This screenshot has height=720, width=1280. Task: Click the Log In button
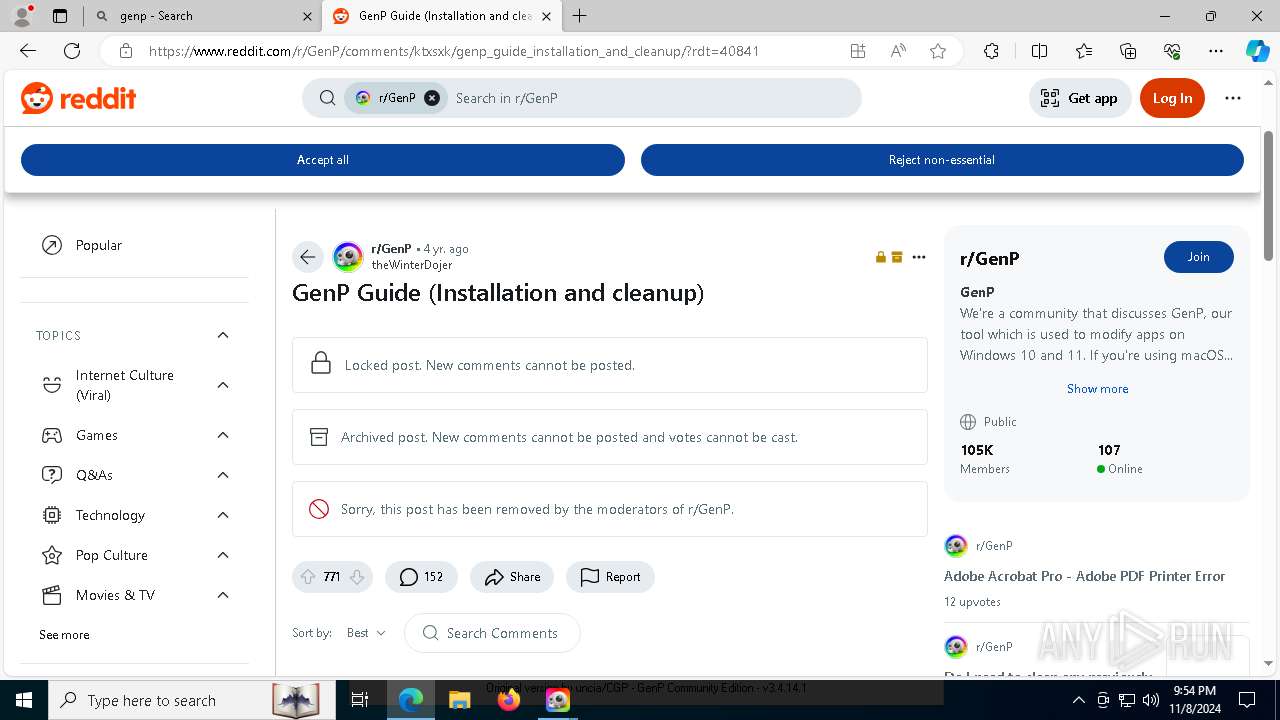pyautogui.click(x=1172, y=98)
